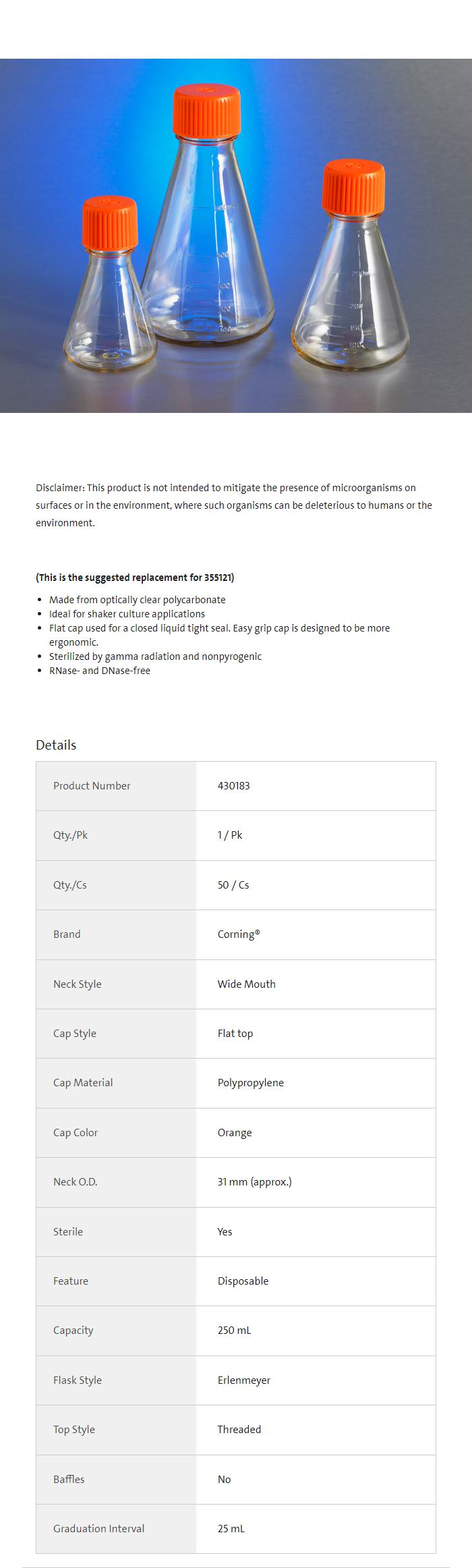Screen dimensions: 472x1568
Task: Click the Wide Mouth neck style value
Action: 246,984
